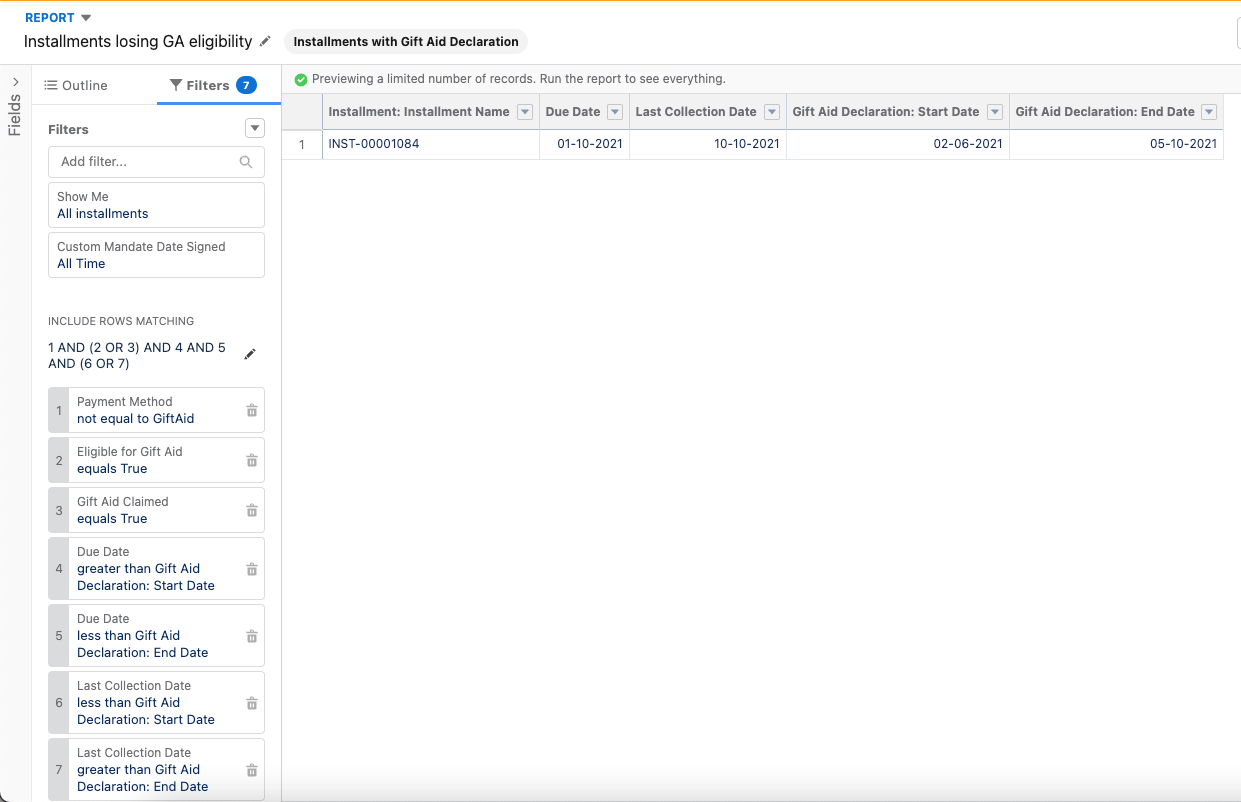Open Last Collection Date column dropdown
Image resolution: width=1241 pixels, height=802 pixels.
(x=771, y=112)
